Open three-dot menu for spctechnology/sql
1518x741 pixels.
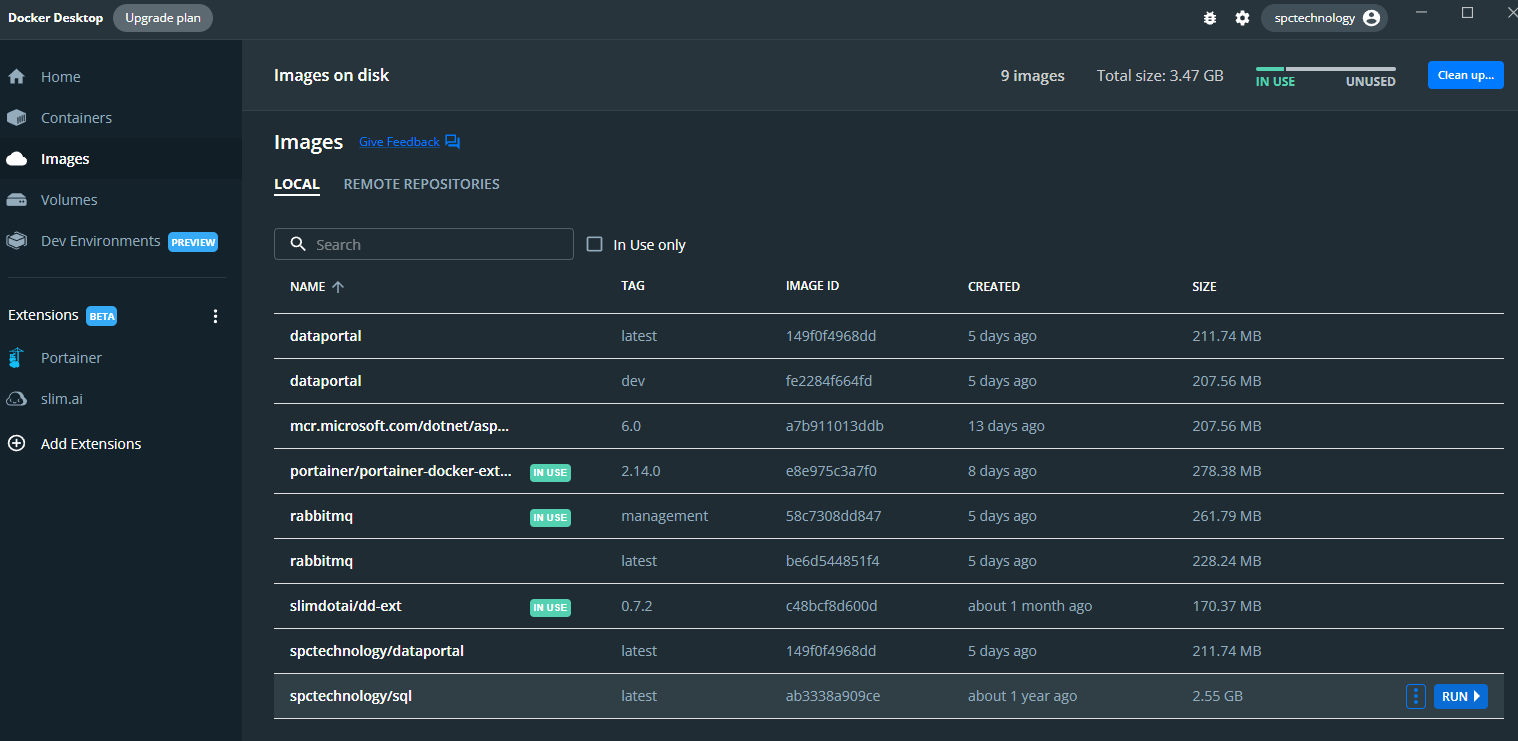[1415, 696]
